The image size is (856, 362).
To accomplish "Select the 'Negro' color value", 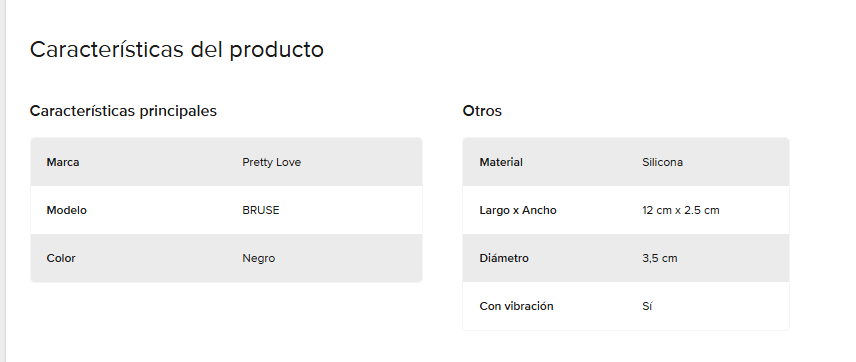I will [258, 258].
